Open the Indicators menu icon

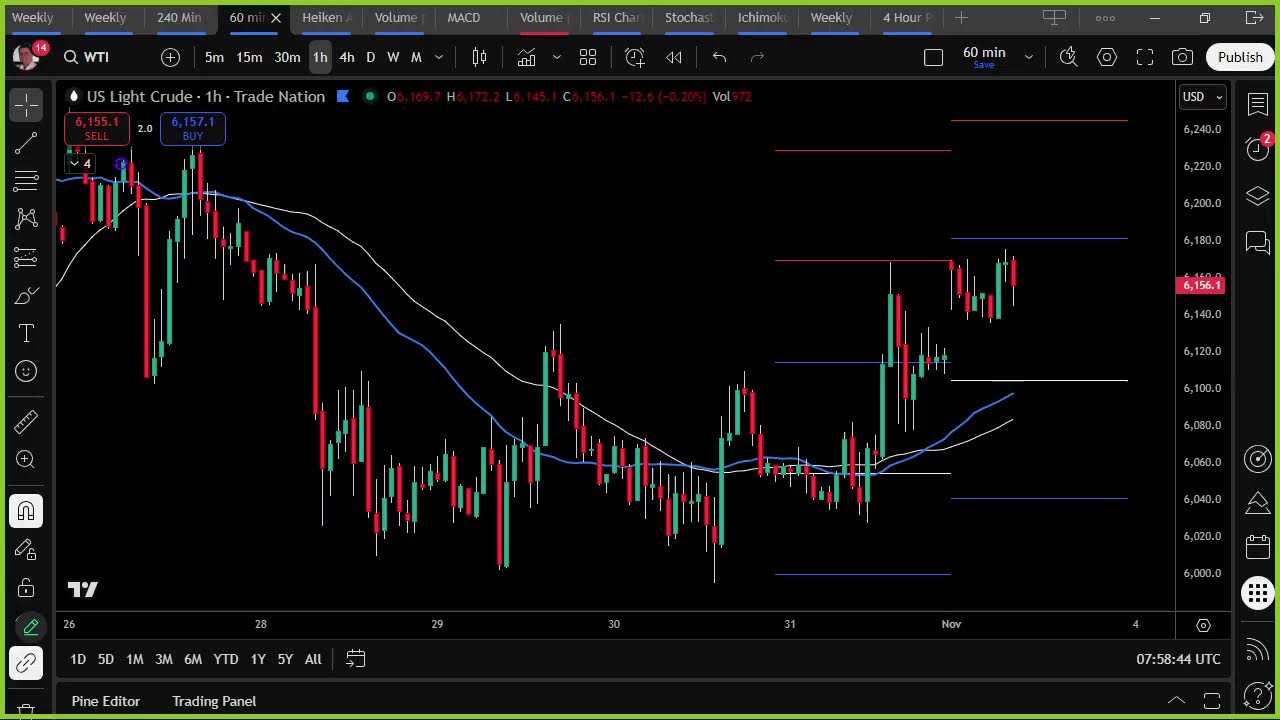coord(527,57)
